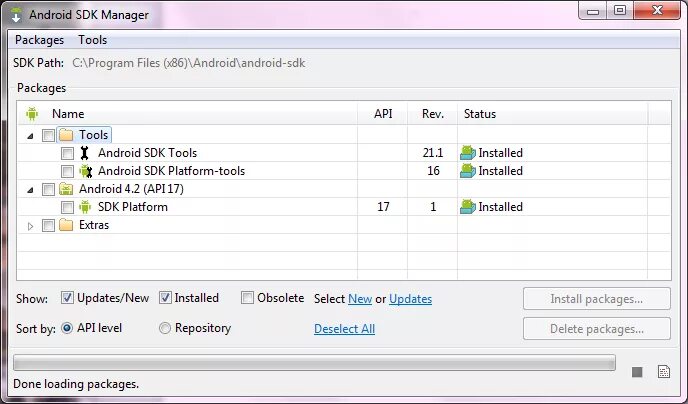Click the Android robot icon in table header

tap(32, 114)
